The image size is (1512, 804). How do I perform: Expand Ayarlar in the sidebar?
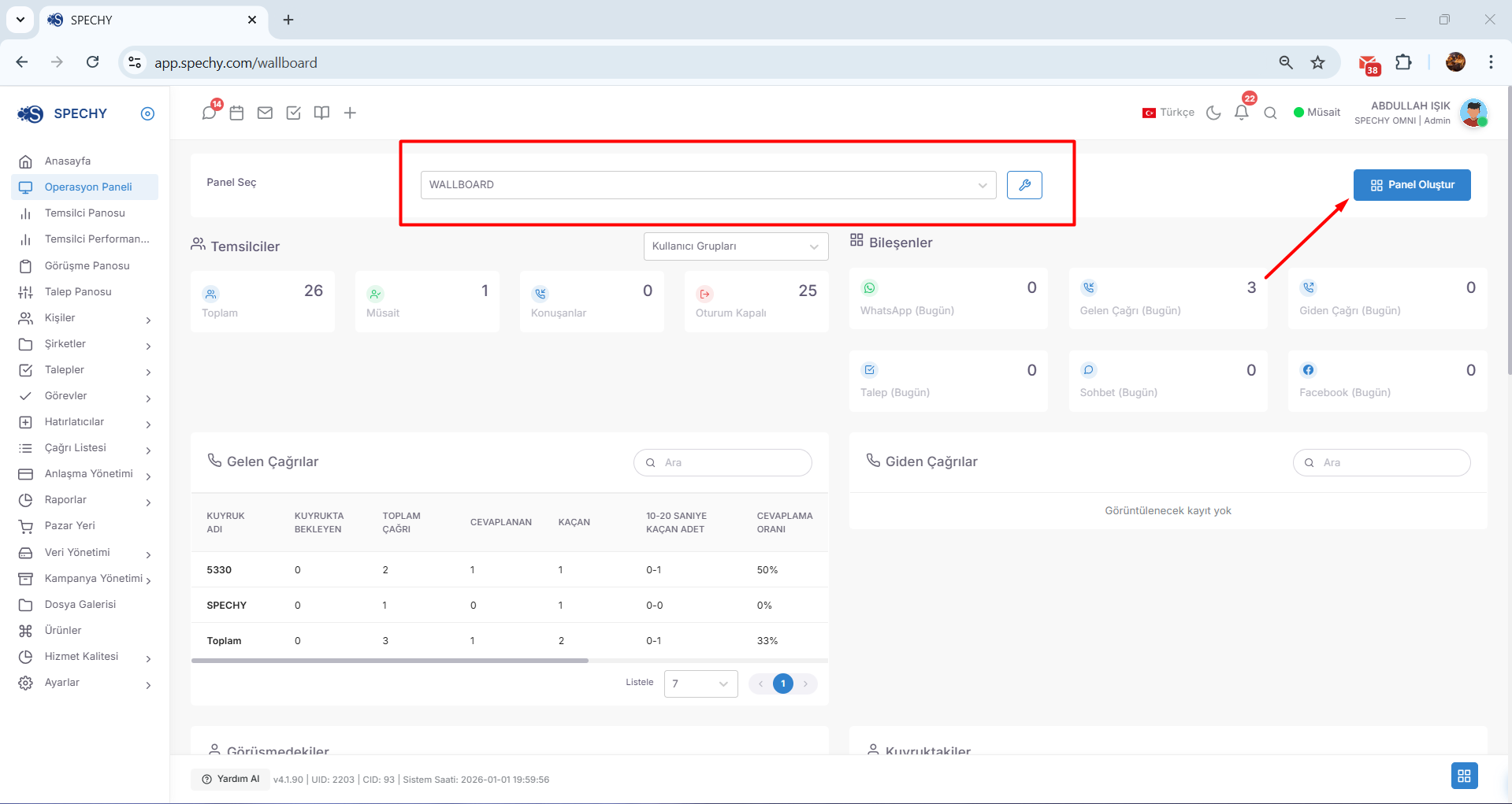coord(85,683)
